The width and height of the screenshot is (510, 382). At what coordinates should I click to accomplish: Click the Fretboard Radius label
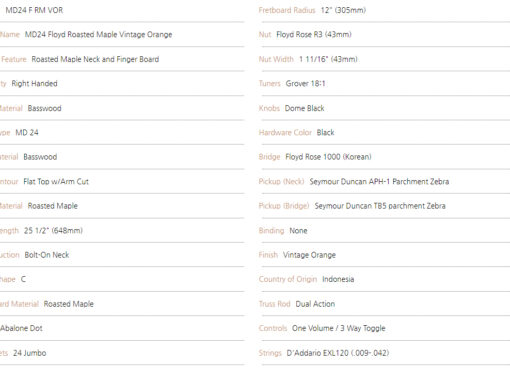click(x=287, y=10)
